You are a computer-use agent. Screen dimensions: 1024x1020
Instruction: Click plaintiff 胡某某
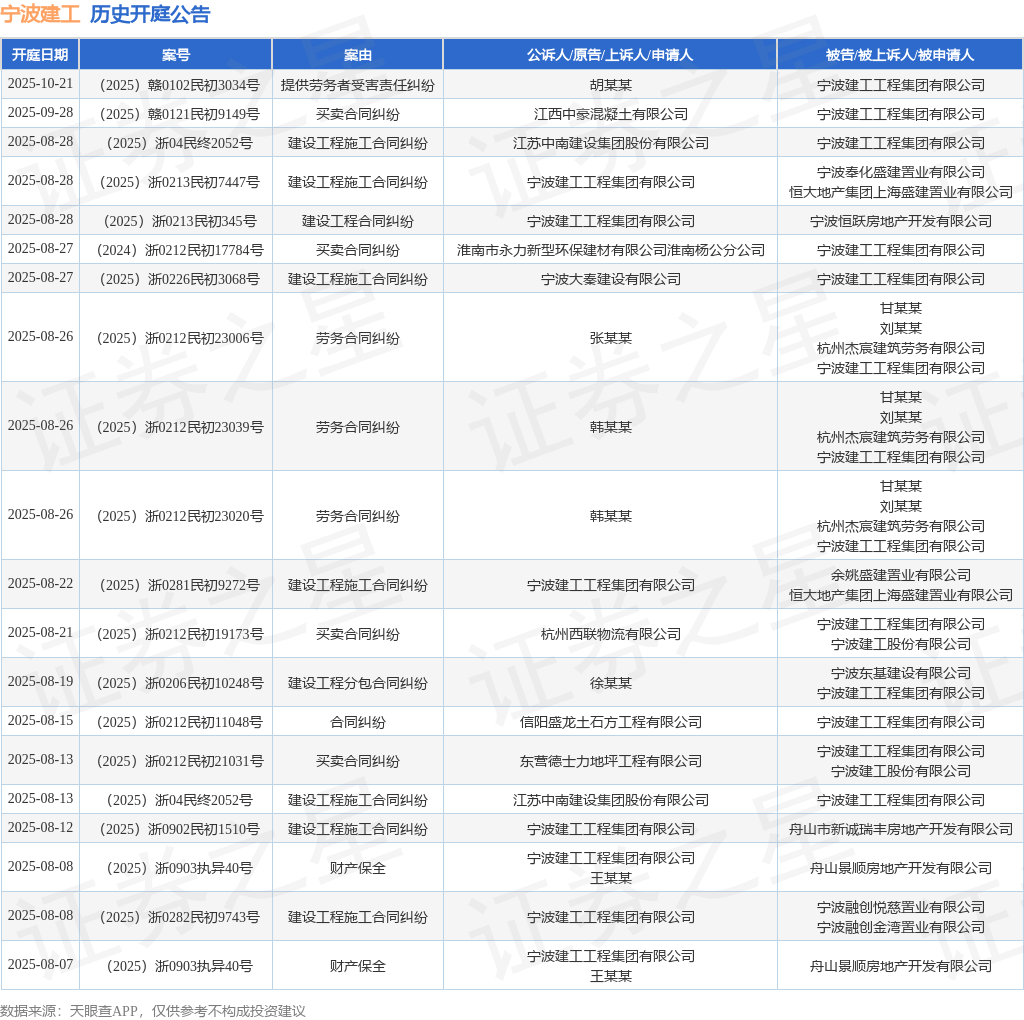pos(611,85)
